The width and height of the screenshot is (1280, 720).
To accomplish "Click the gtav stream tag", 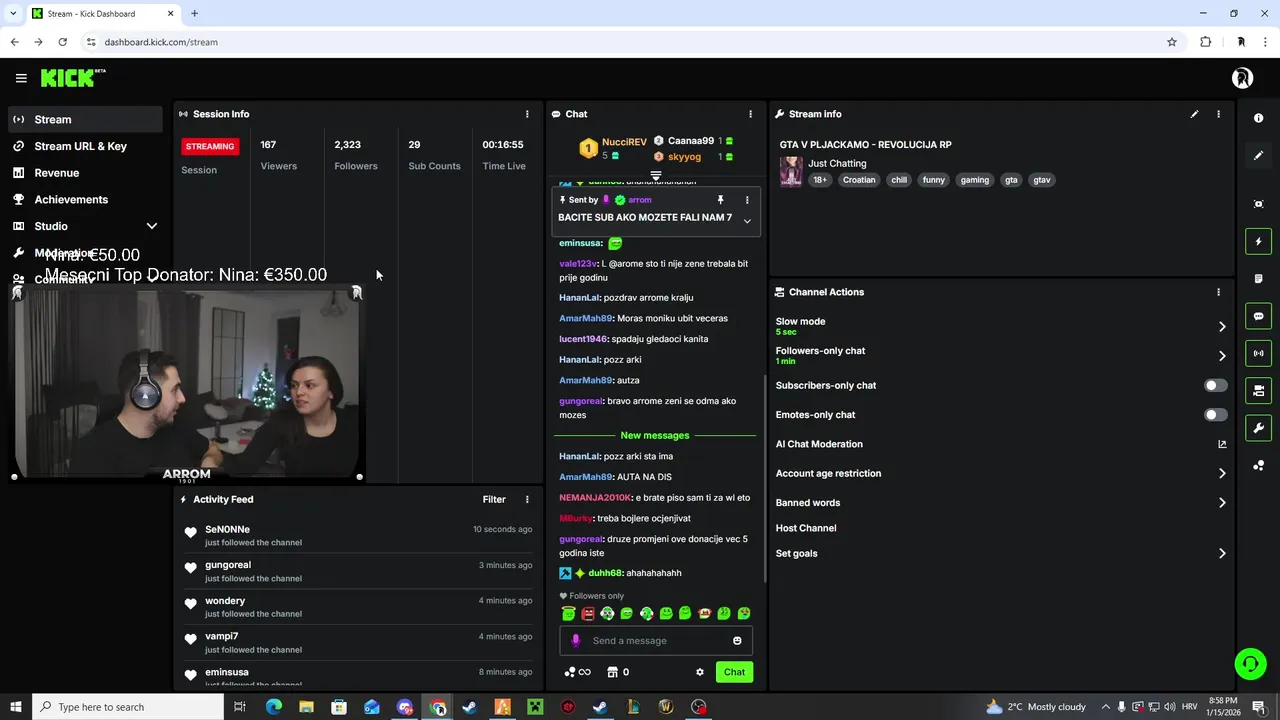I will 1041,180.
